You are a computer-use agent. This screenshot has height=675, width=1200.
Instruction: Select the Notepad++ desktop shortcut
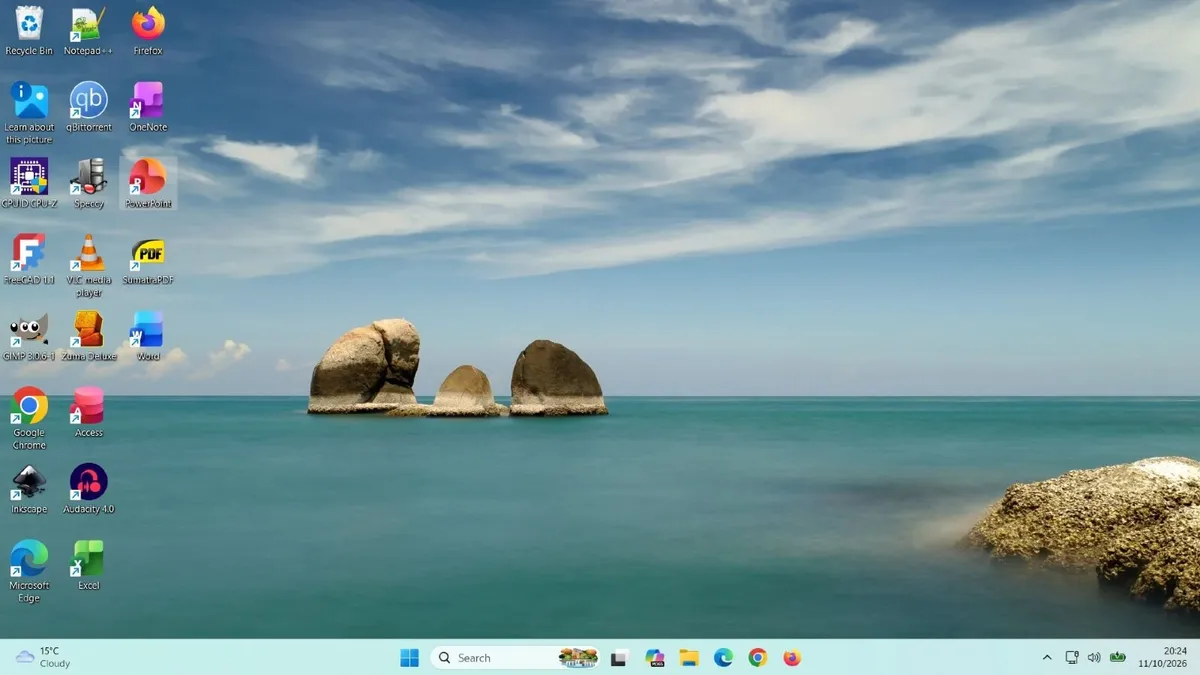pyautogui.click(x=88, y=30)
